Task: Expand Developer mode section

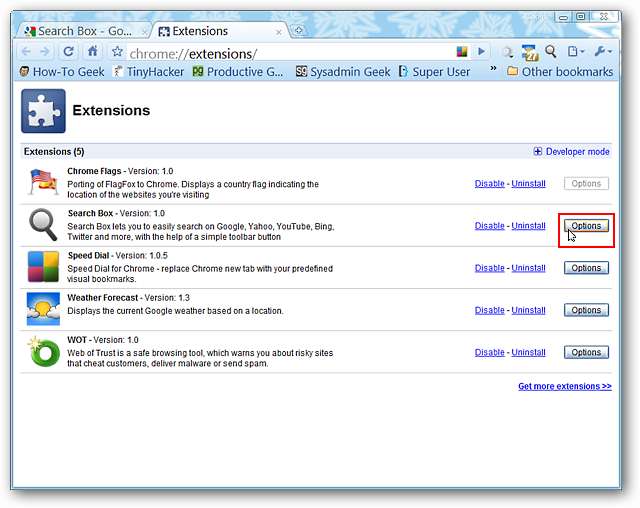Action: (571, 152)
